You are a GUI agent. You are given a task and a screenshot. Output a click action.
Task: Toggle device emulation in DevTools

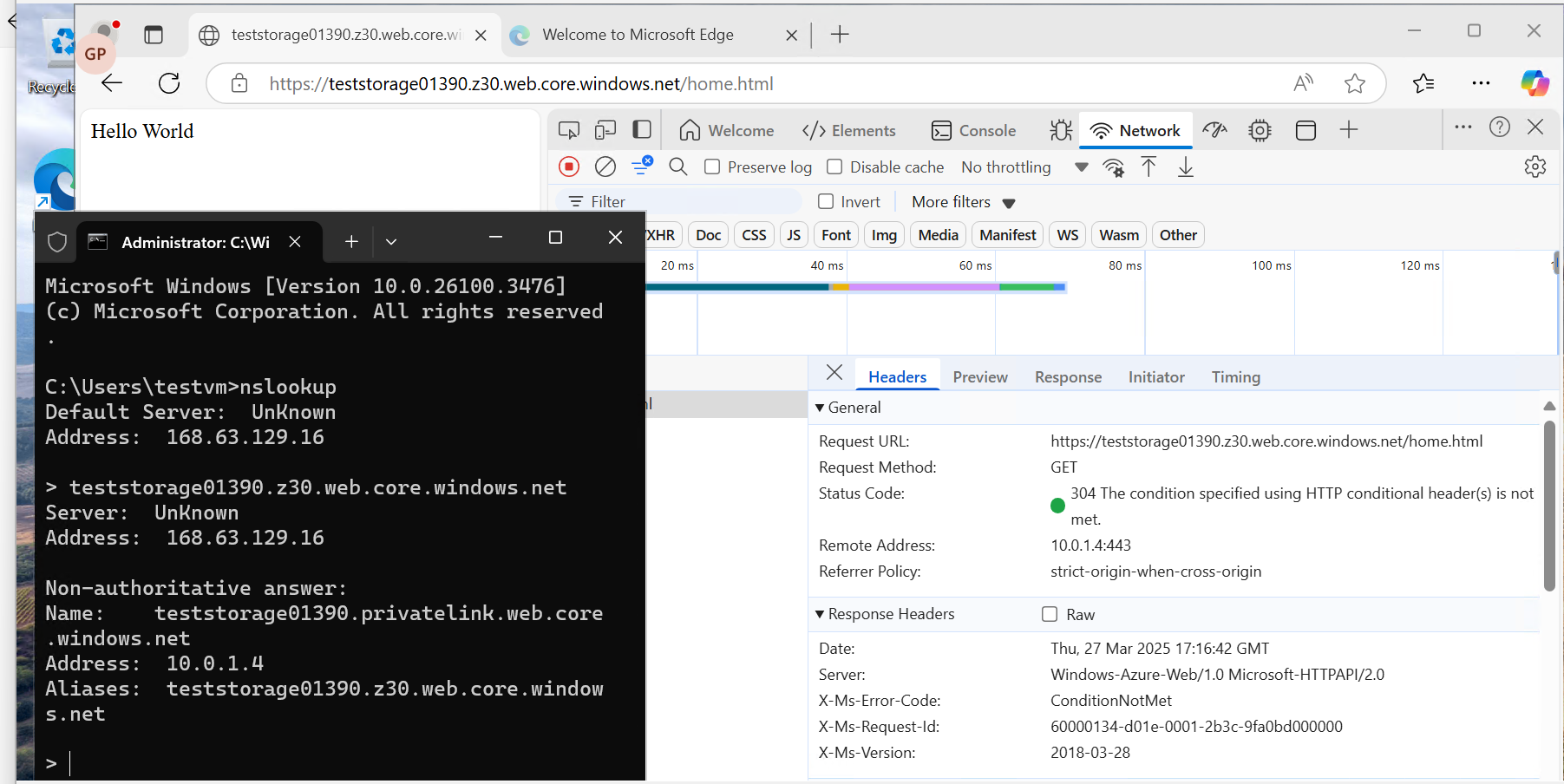point(605,130)
